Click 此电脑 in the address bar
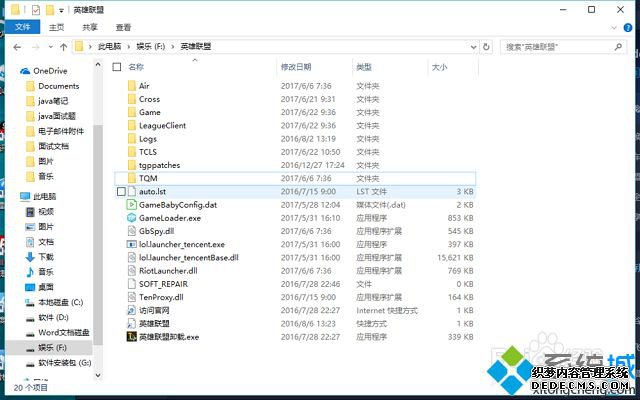The image size is (640, 400). 109,47
